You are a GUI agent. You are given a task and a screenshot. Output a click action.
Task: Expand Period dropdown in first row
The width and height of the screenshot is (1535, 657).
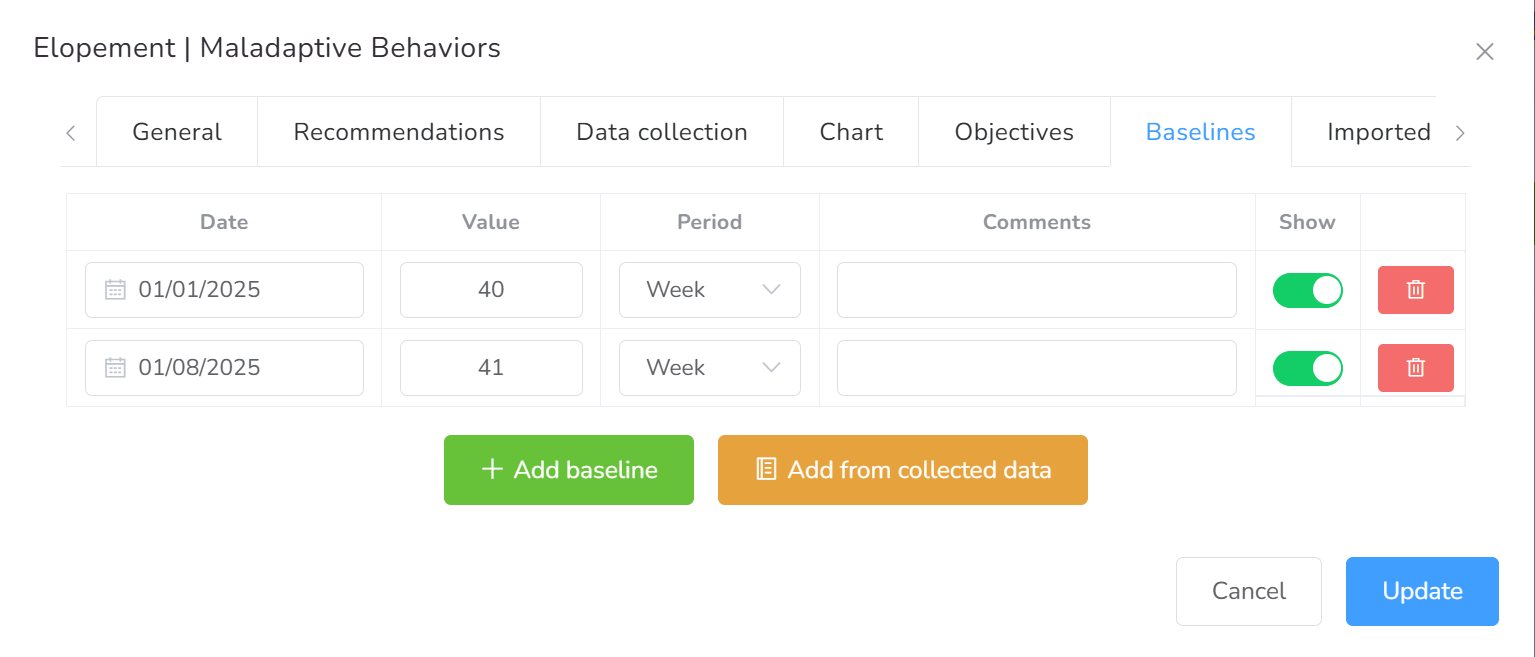tap(710, 290)
